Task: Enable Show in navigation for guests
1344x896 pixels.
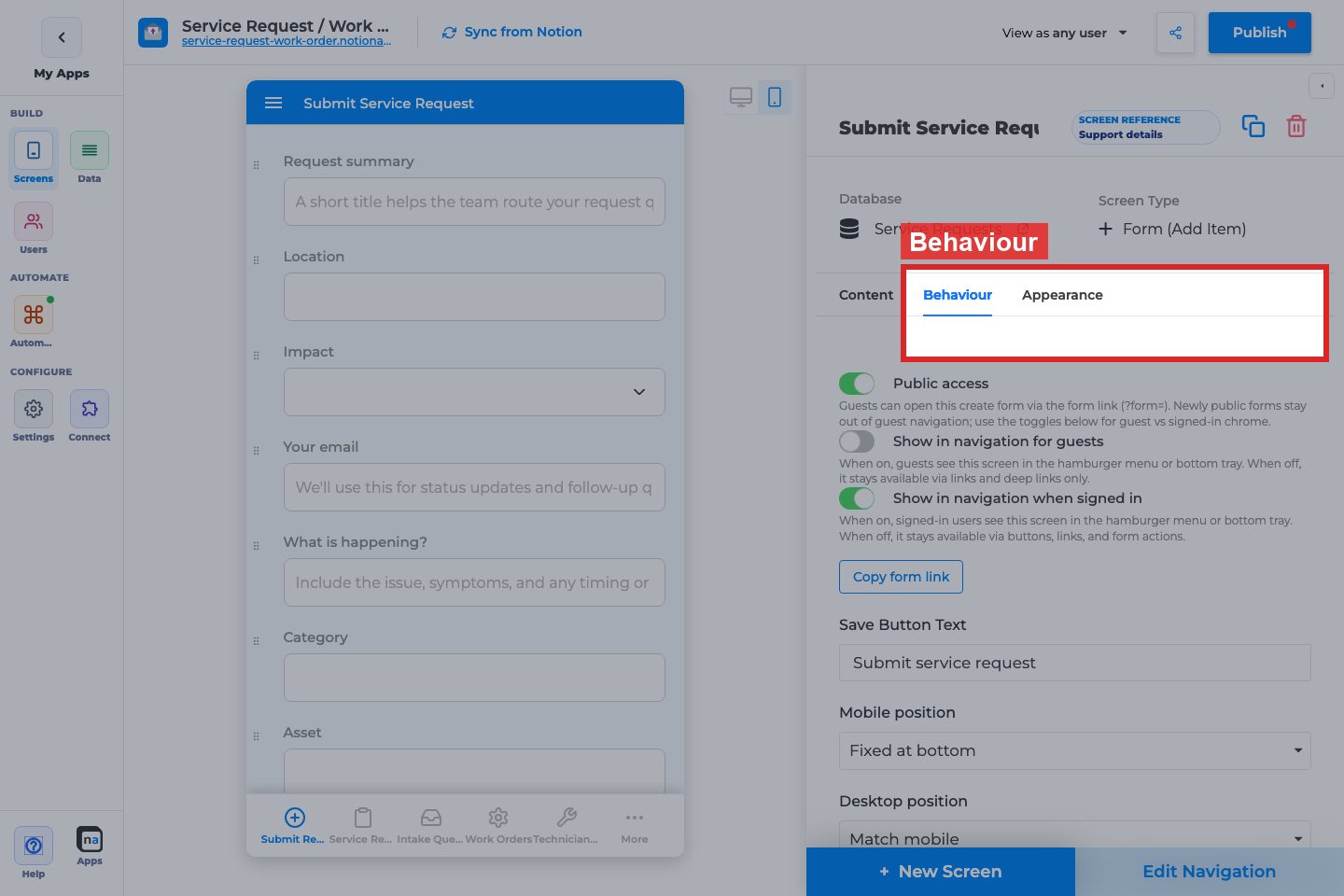Action: pos(857,441)
